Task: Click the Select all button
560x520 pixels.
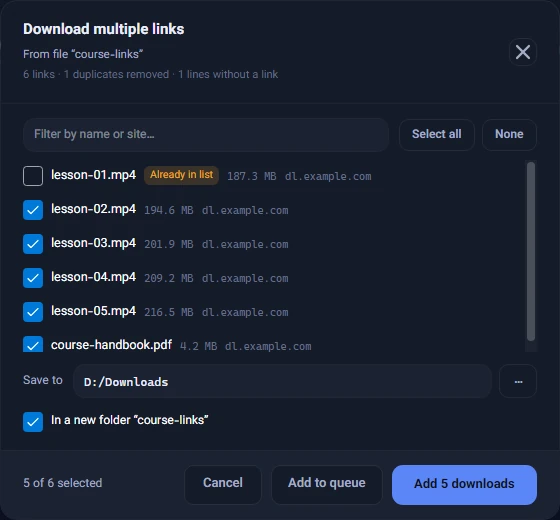Action: (436, 135)
